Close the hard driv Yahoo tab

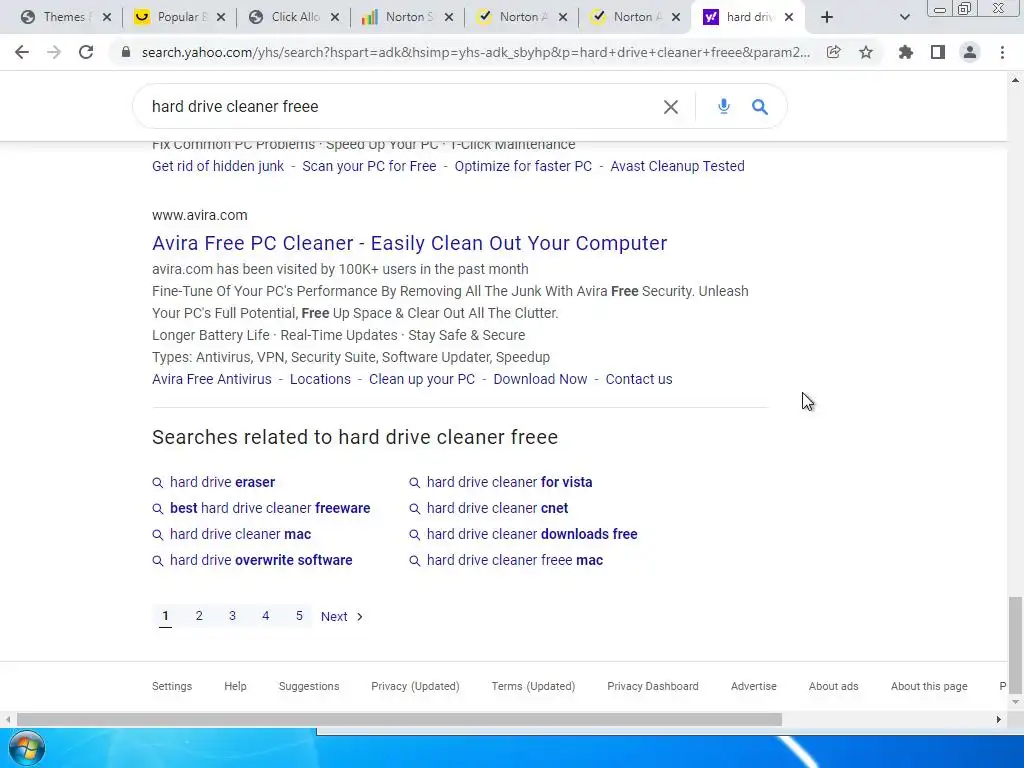[789, 17]
